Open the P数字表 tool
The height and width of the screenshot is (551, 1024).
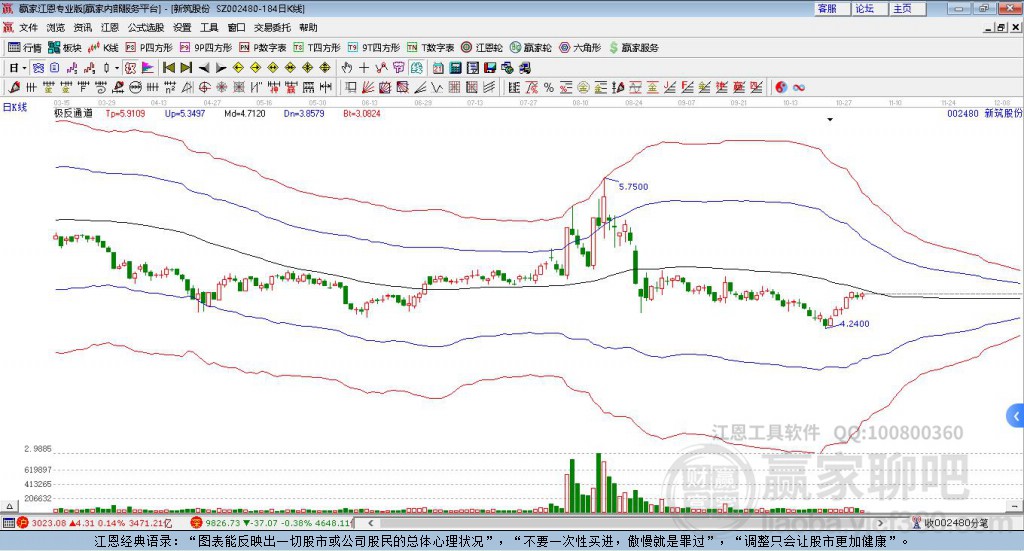(263, 48)
